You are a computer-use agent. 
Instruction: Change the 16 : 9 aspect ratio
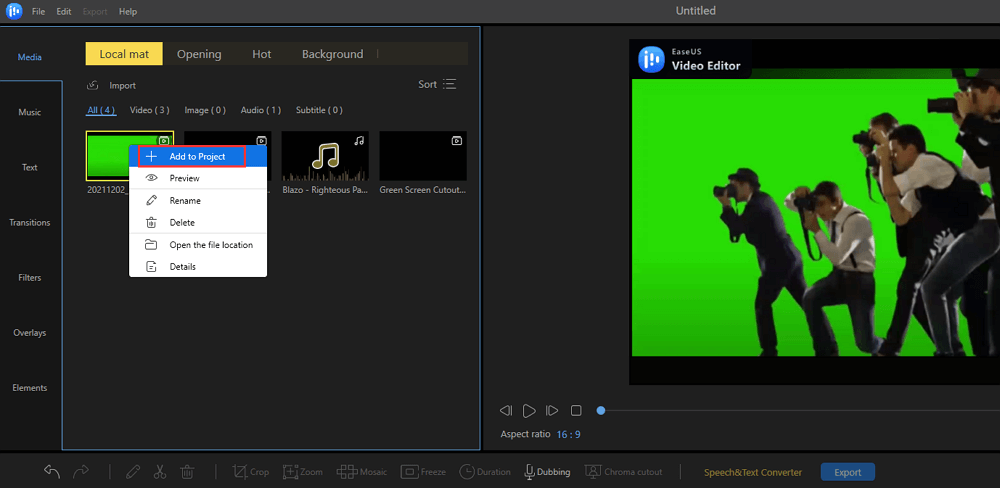coord(568,435)
